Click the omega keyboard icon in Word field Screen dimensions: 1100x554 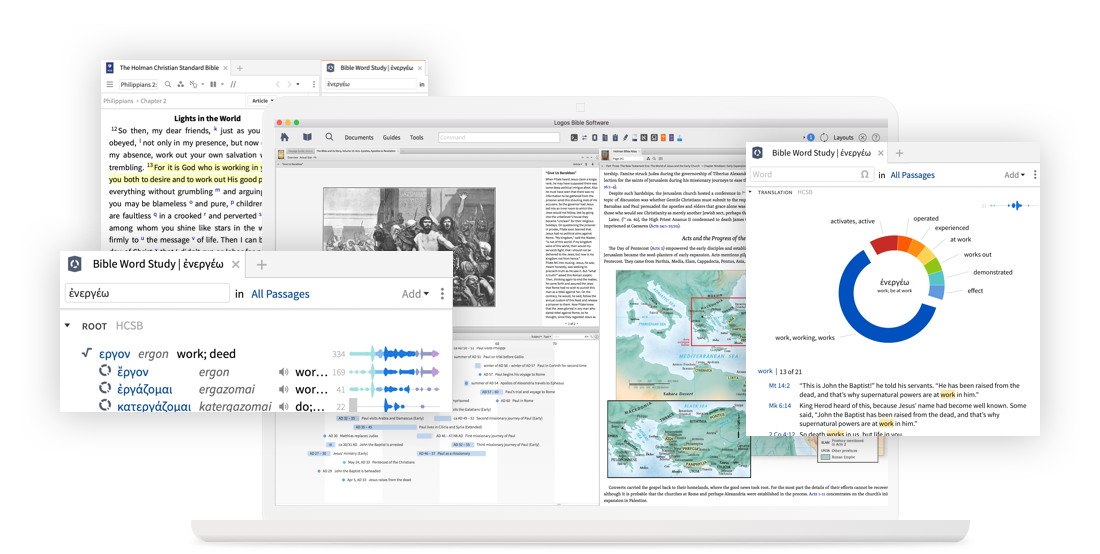(864, 175)
